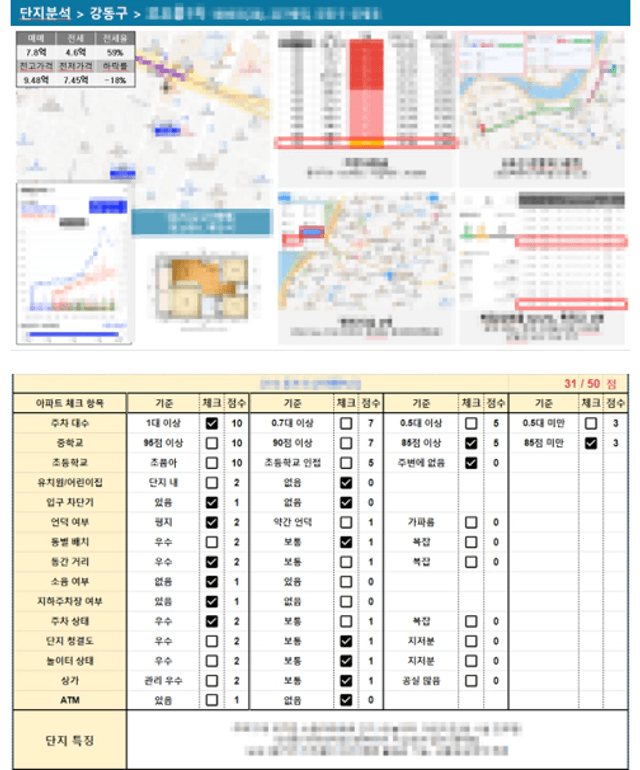Tick the 지하주차장 여부 0-point checkbox
Viewport: 640px width, 770px height.
tap(346, 602)
